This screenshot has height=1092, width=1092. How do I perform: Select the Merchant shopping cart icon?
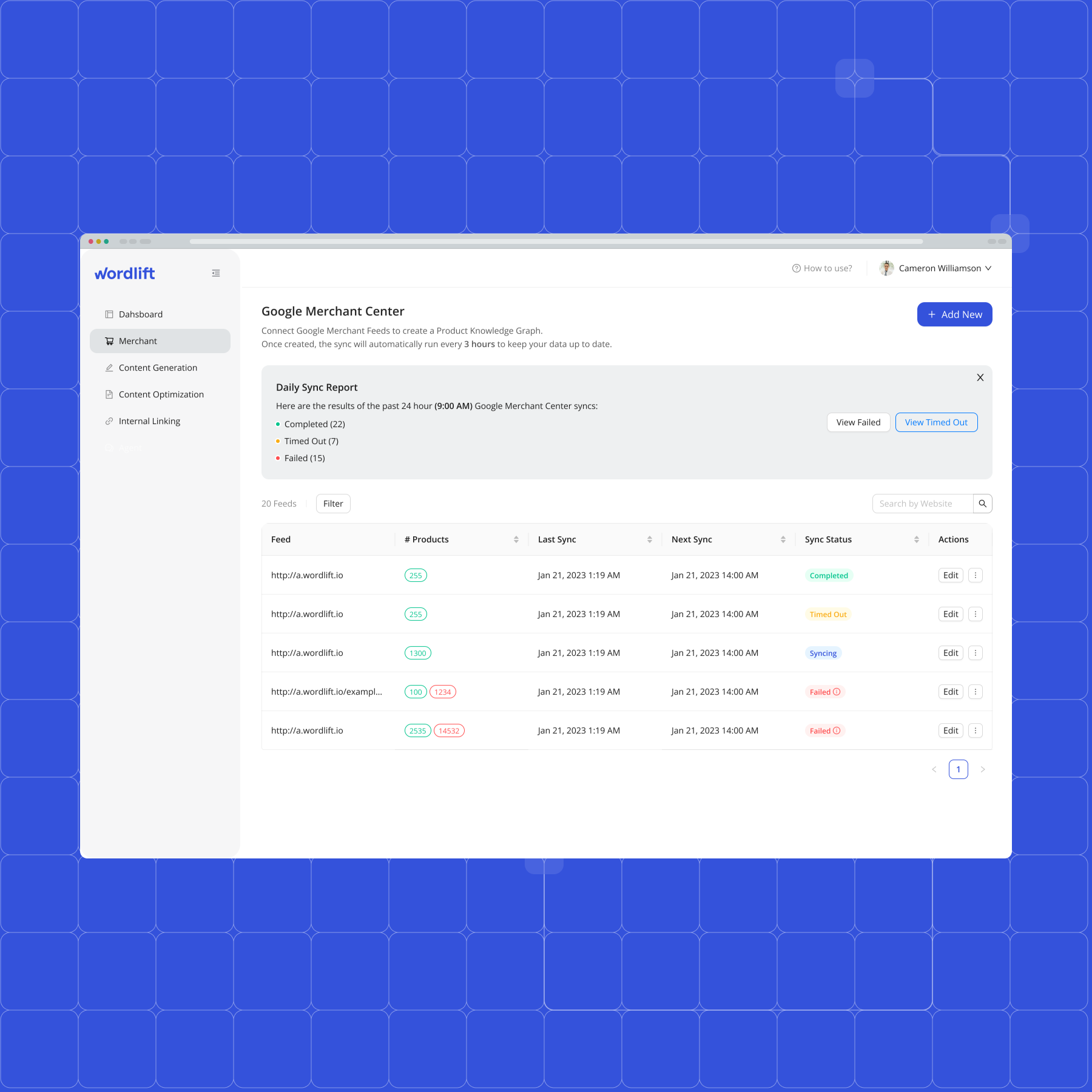(110, 341)
